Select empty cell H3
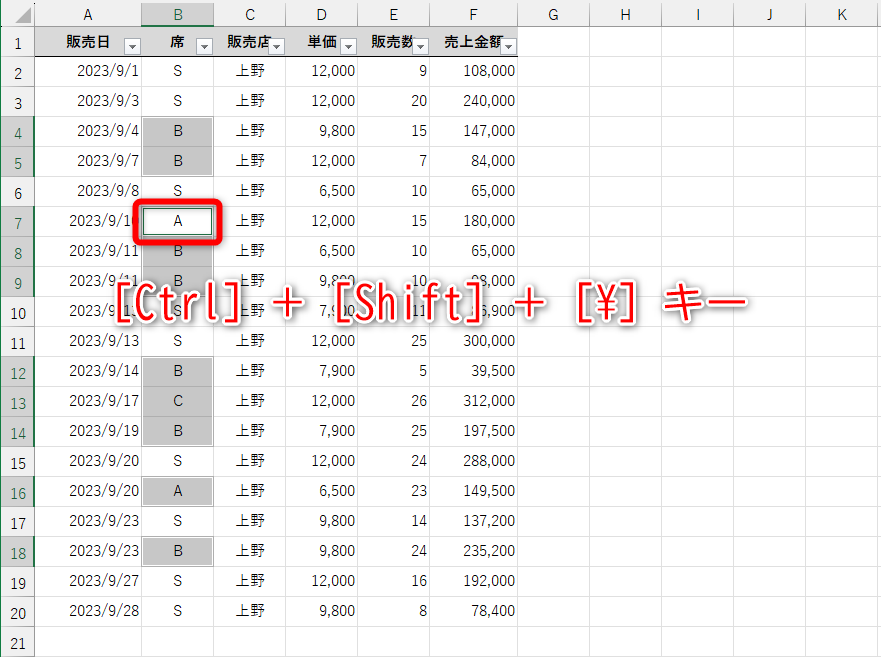The image size is (881, 657). click(x=625, y=100)
